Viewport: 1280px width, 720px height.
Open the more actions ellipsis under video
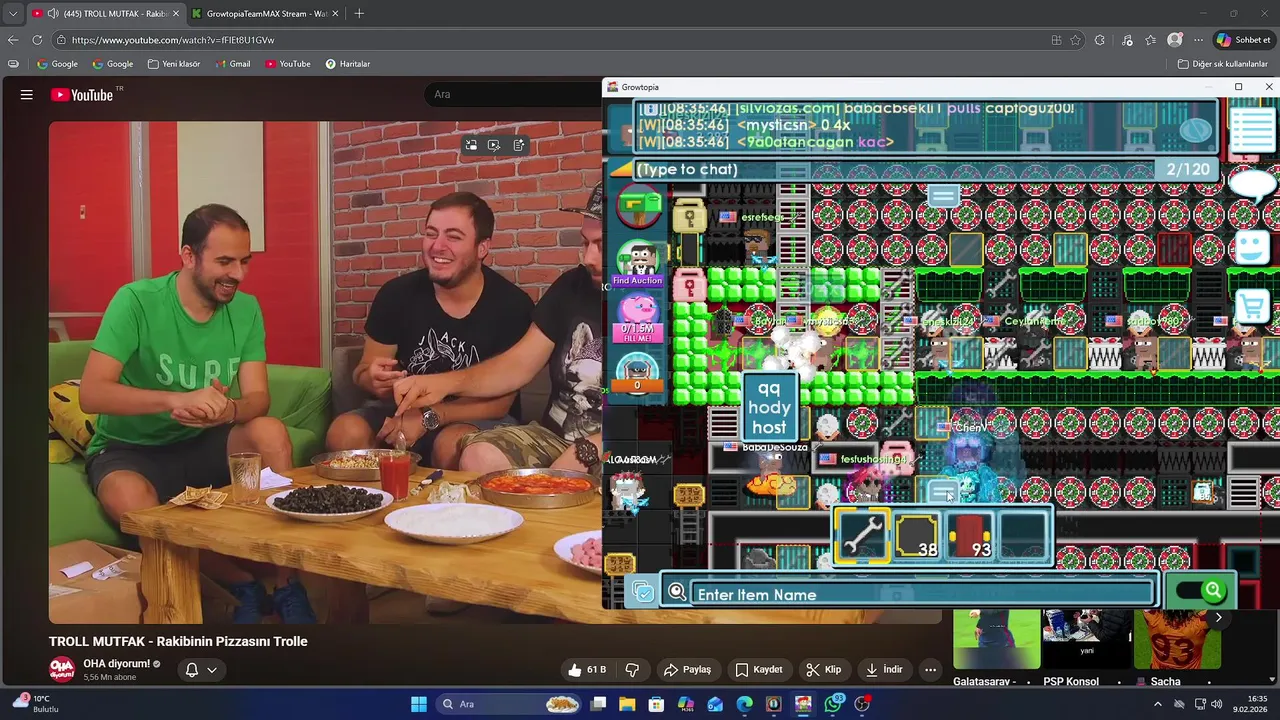[x=930, y=670]
